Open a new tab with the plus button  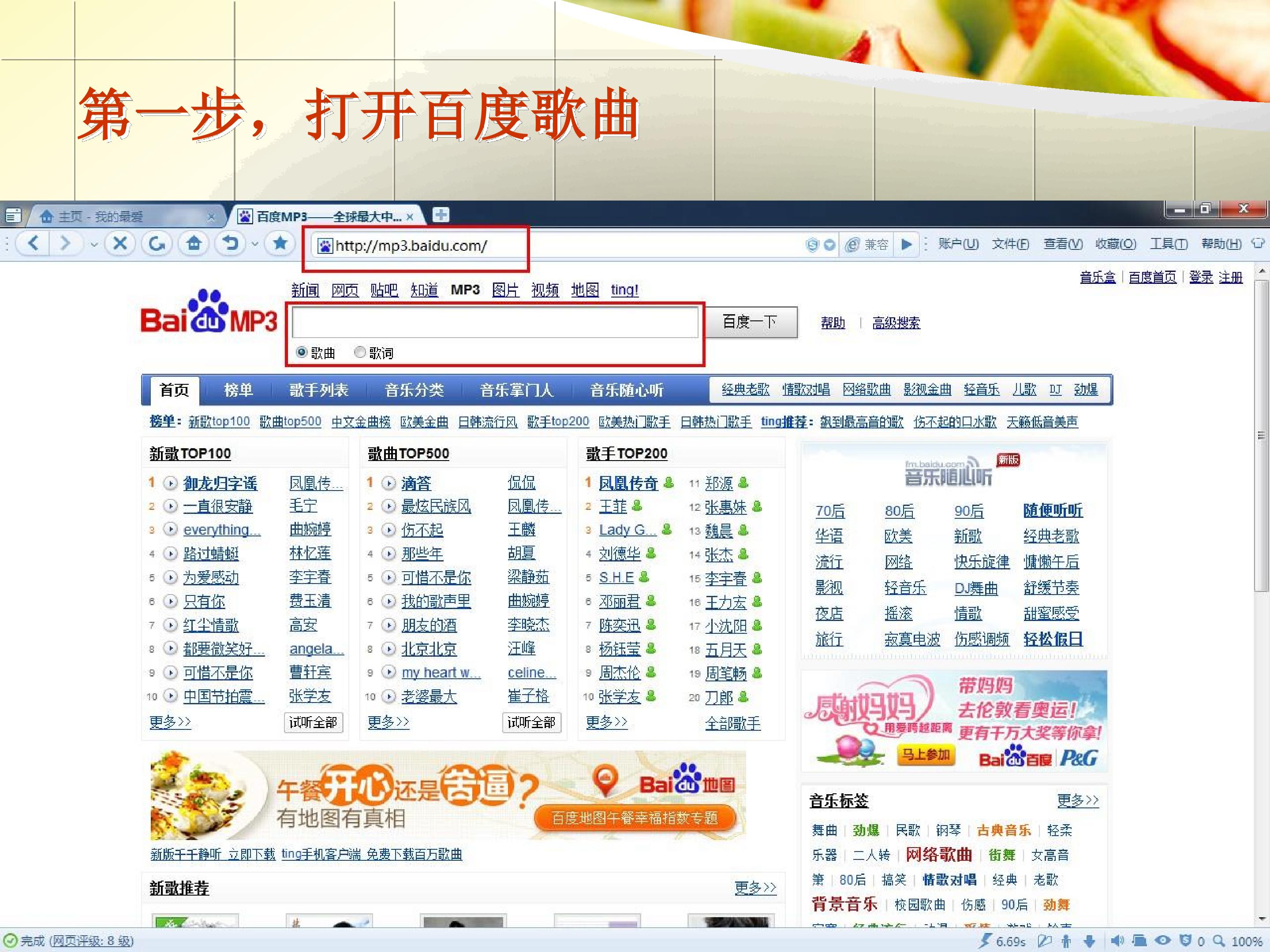point(441,215)
